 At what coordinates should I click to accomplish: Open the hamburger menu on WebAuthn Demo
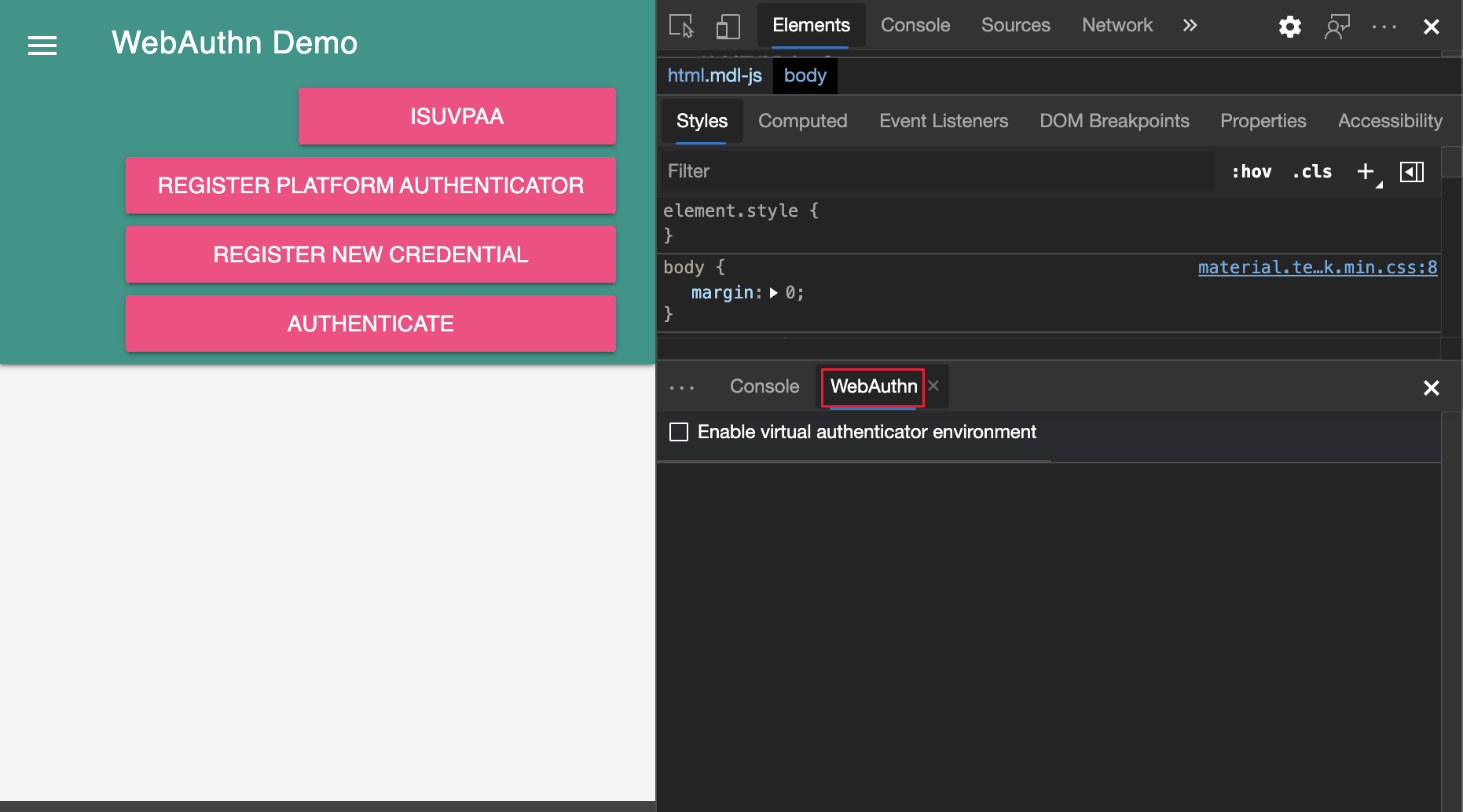pos(42,46)
